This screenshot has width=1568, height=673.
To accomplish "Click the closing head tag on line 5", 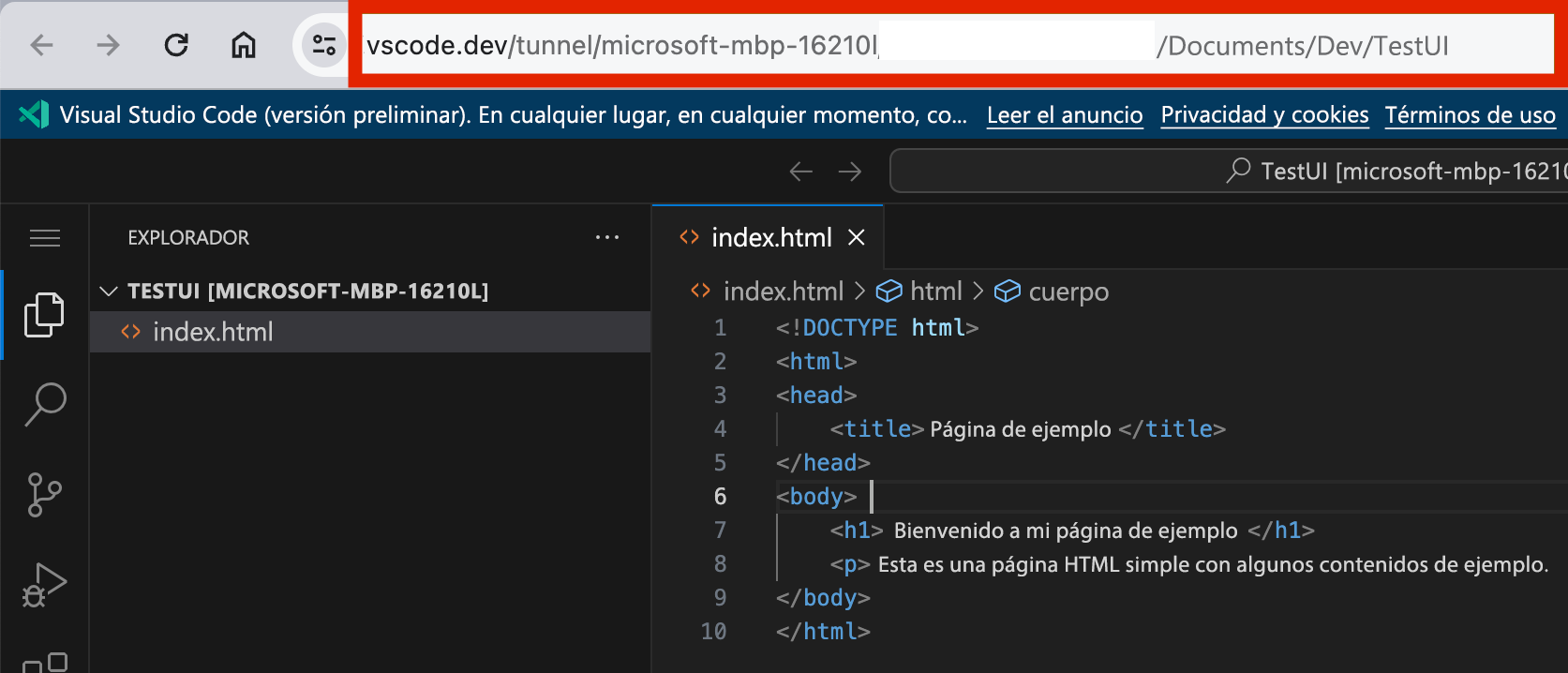I will 823,462.
